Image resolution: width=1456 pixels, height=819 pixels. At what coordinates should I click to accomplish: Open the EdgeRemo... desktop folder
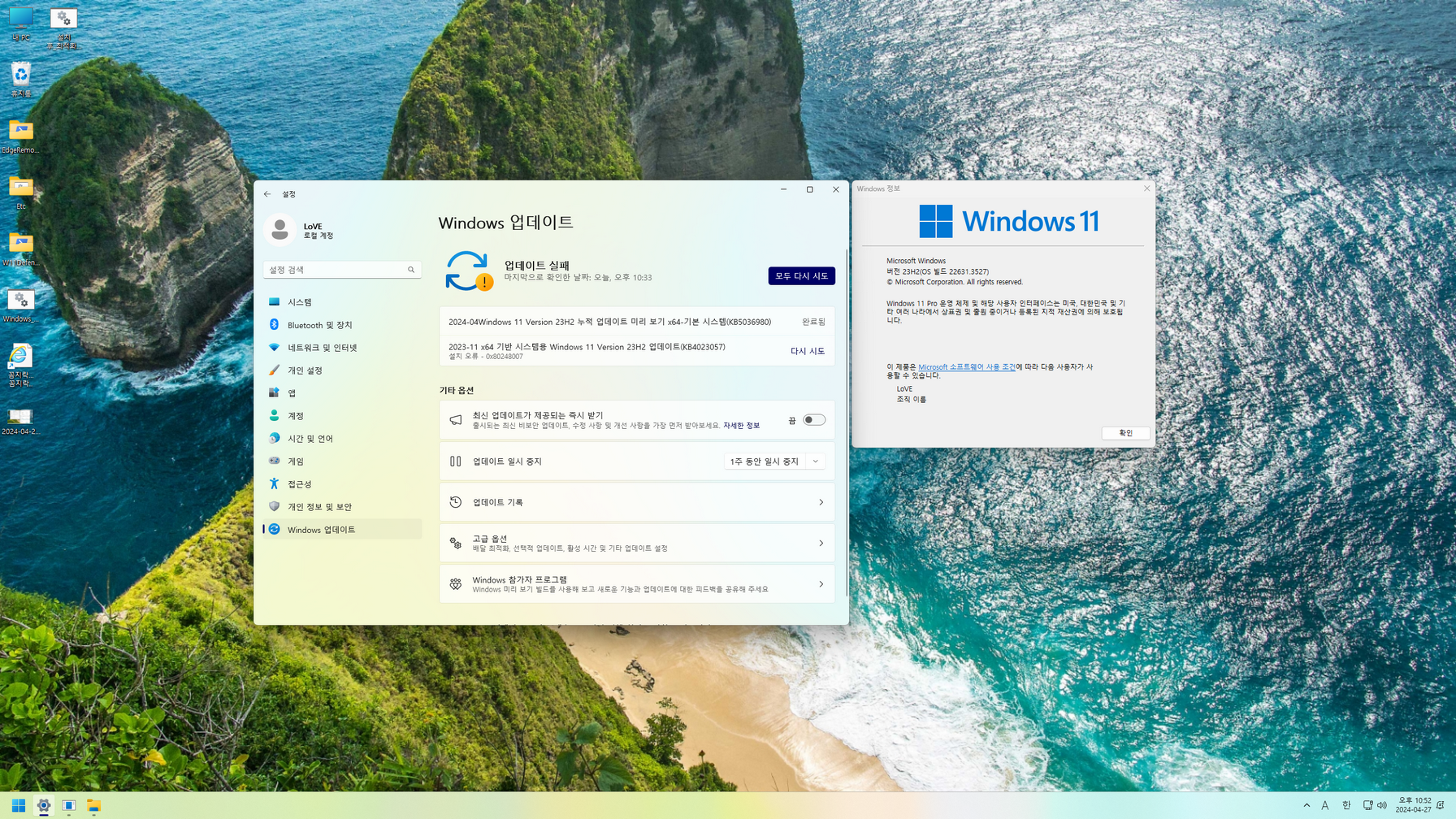tap(21, 136)
